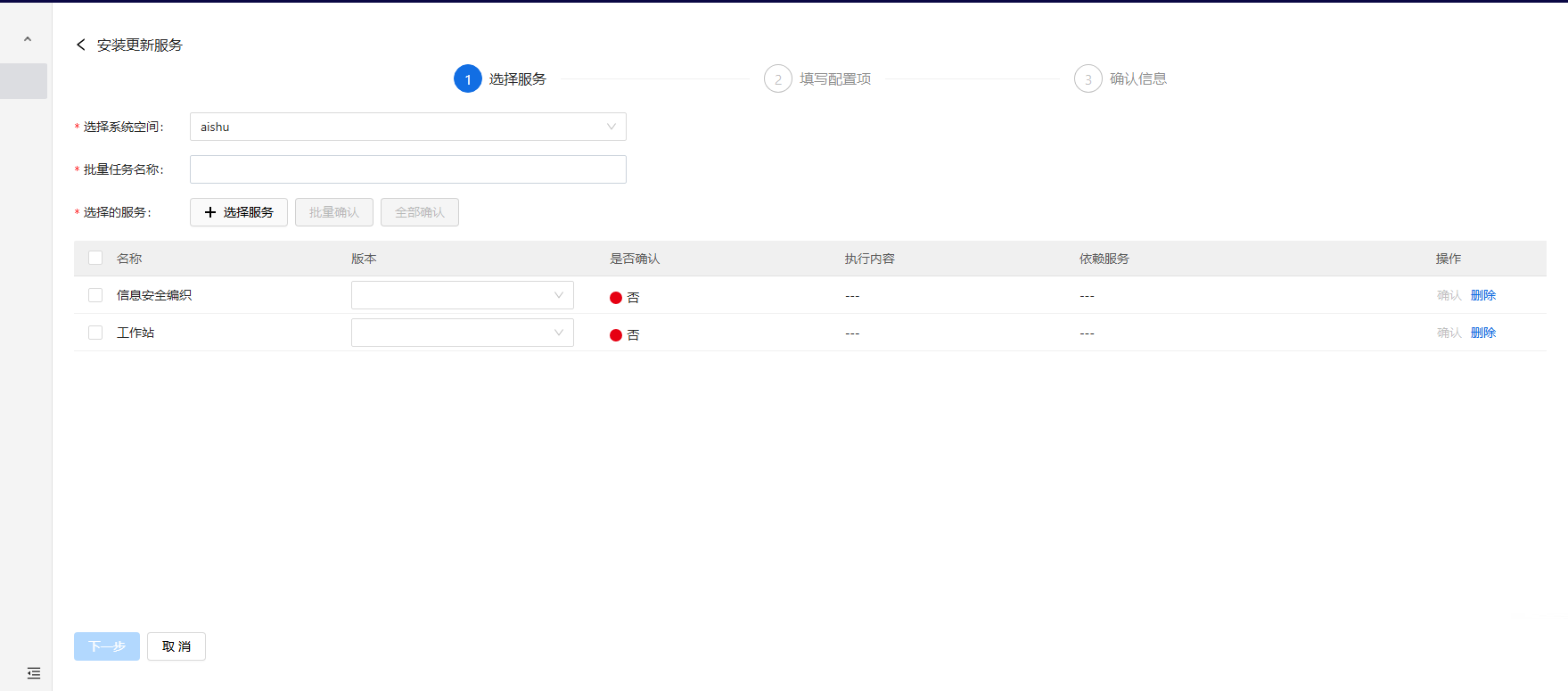Click 删除 in the 信息安全编织 row
The image size is (1568, 691).
tap(1483, 295)
